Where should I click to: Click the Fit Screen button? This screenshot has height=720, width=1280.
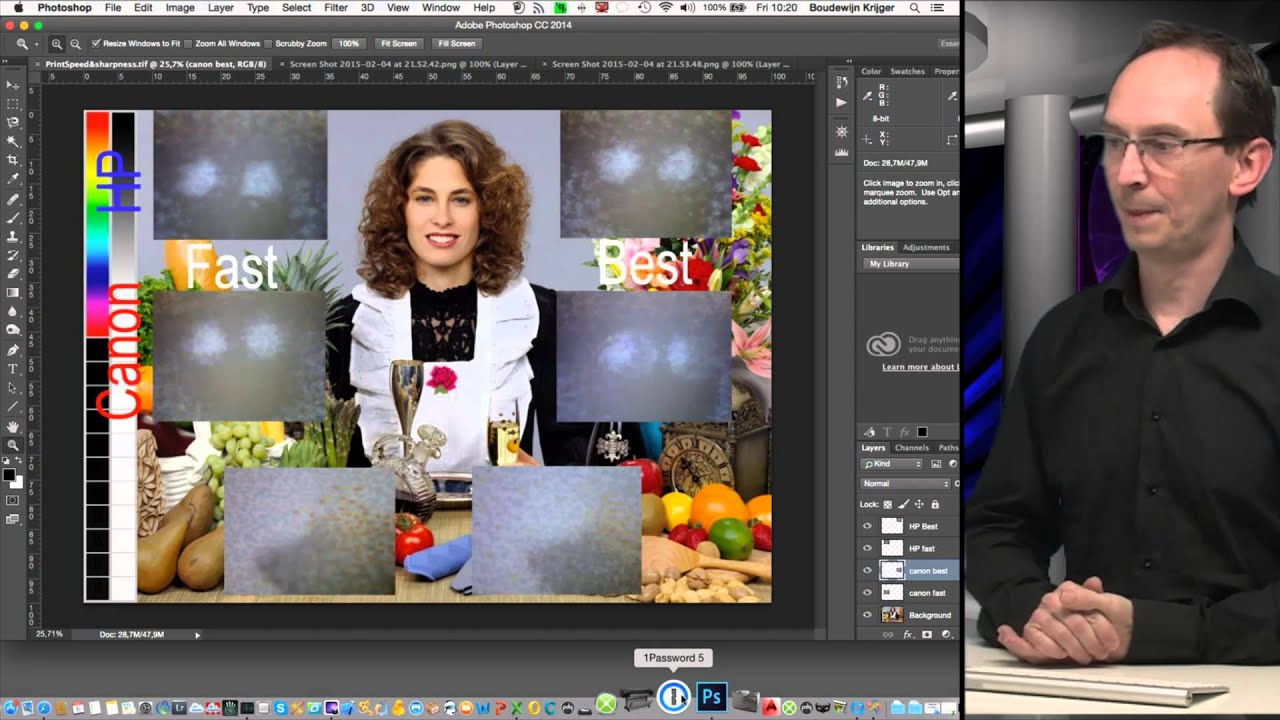398,44
